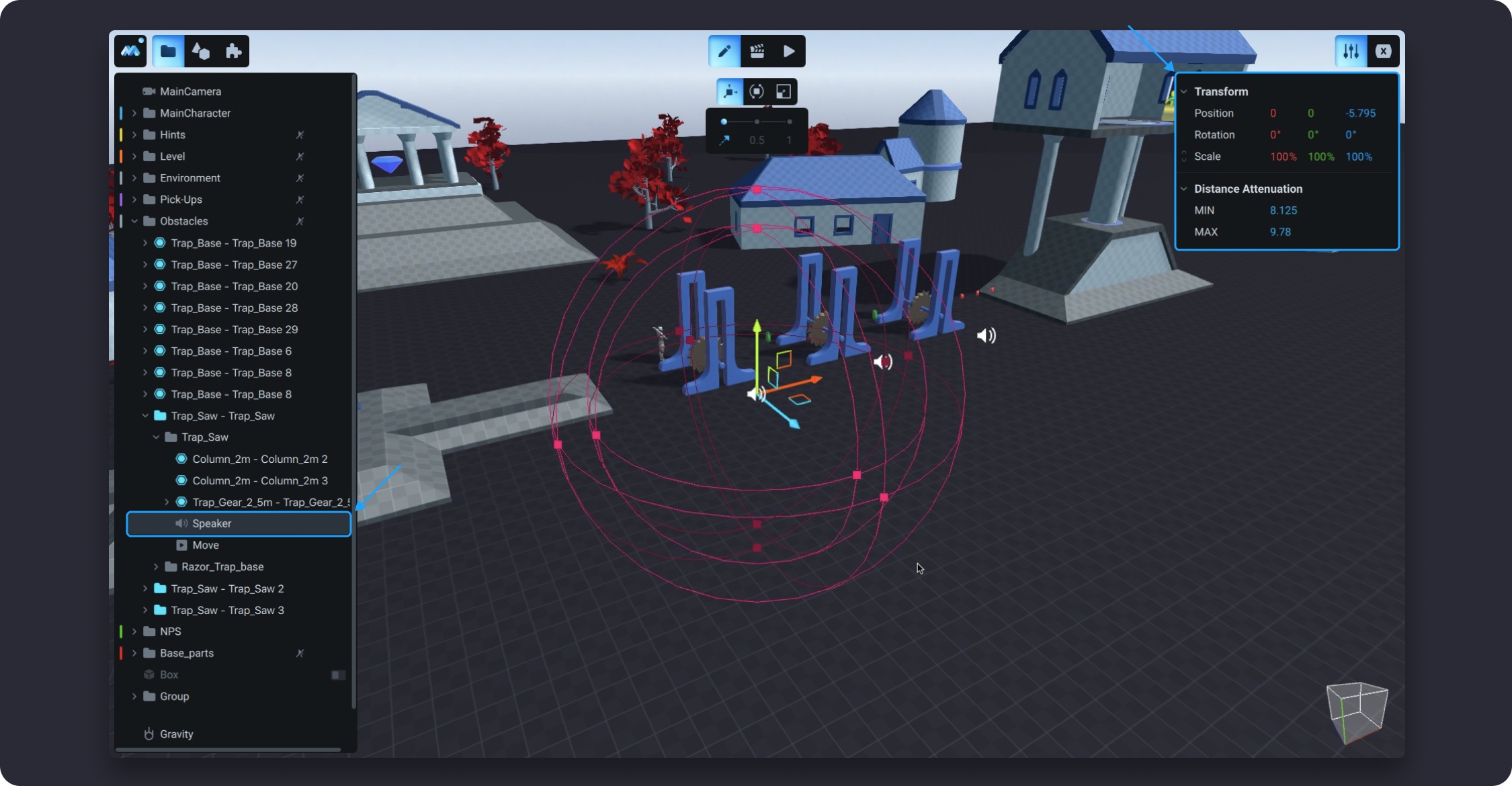Select the Move item in hierarchy
The width and height of the screenshot is (1512, 786).
(206, 545)
